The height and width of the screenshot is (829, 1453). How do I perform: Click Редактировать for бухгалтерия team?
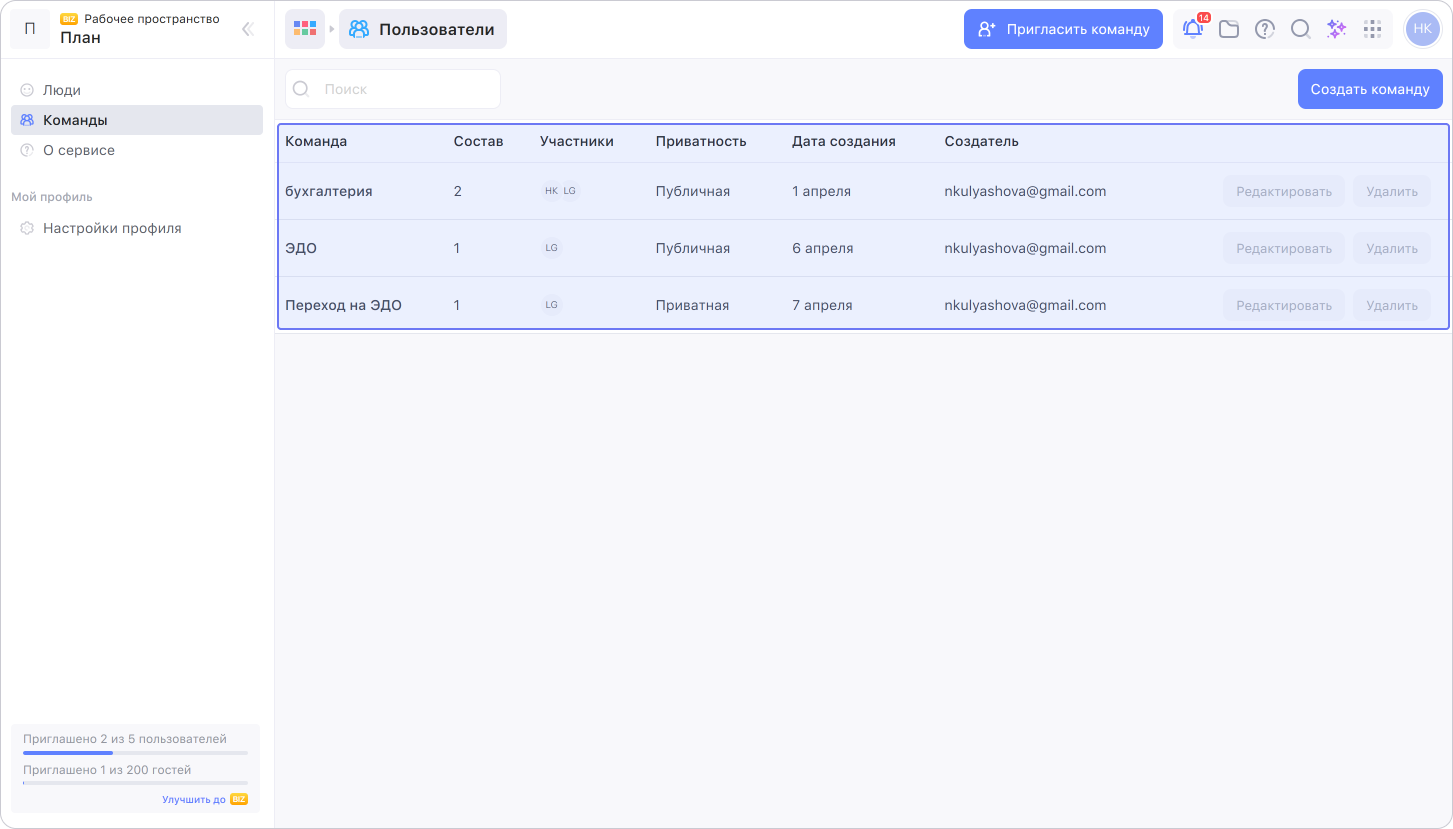point(1283,191)
